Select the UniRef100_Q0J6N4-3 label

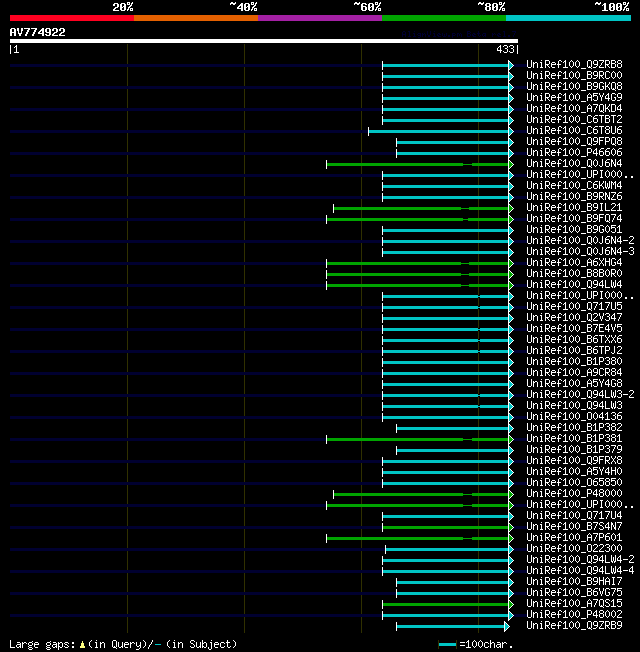581,252
